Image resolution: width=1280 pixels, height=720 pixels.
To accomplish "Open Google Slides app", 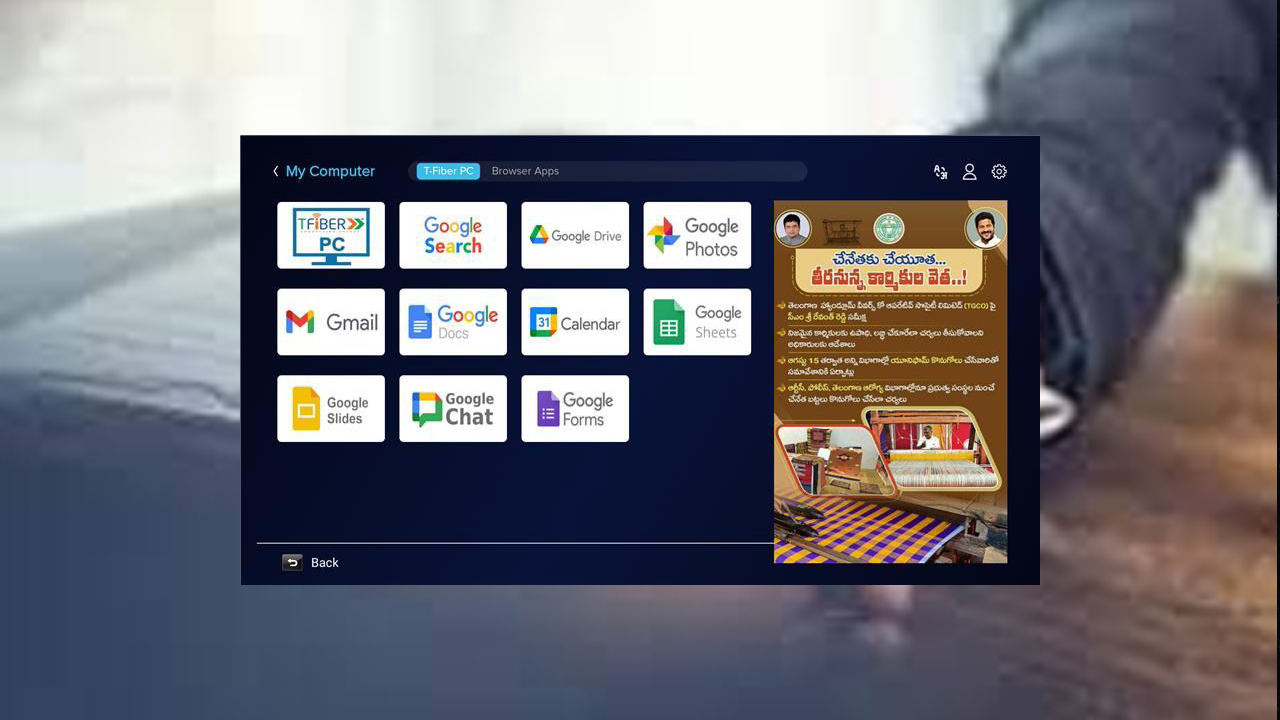I will point(331,409).
